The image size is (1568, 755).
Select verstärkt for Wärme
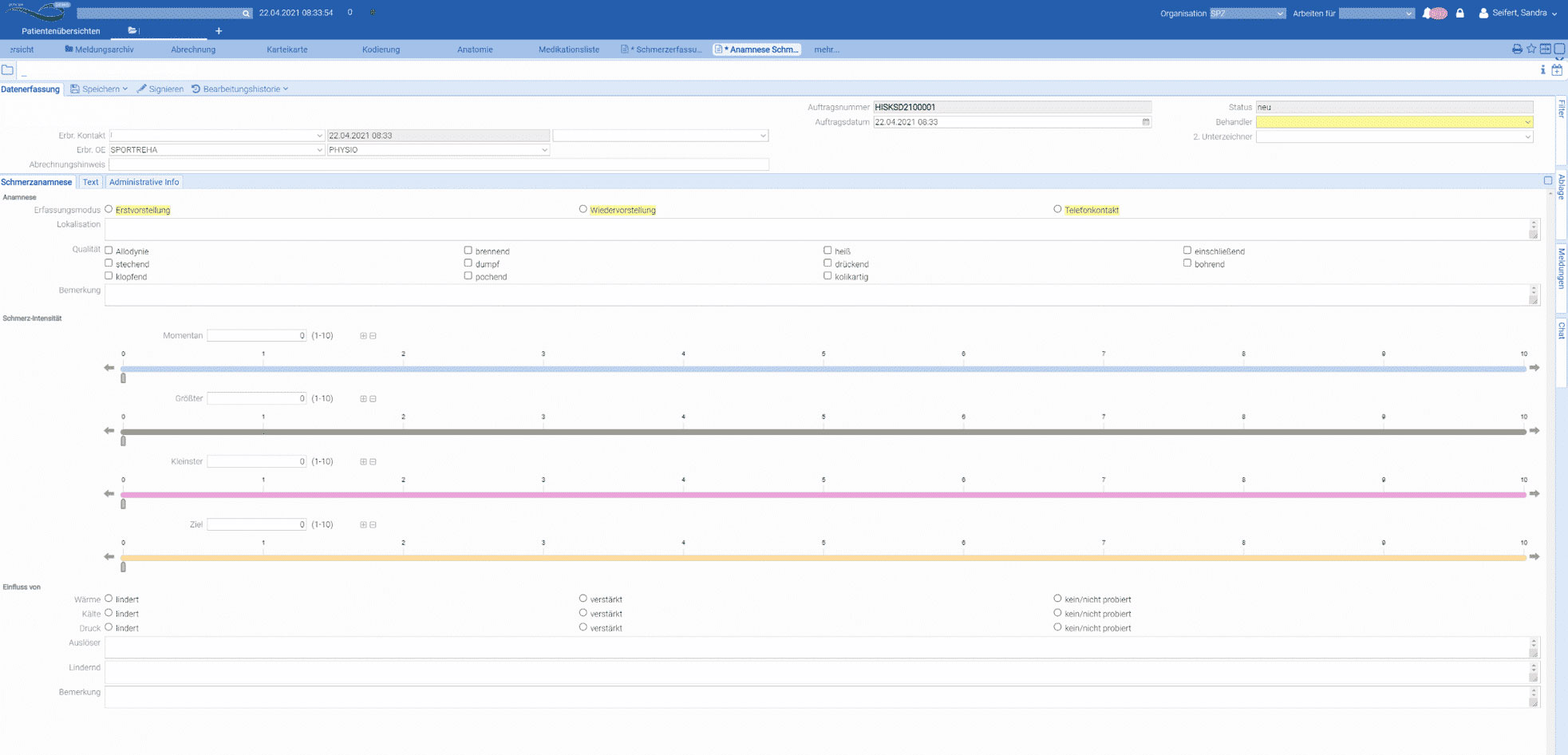583,599
